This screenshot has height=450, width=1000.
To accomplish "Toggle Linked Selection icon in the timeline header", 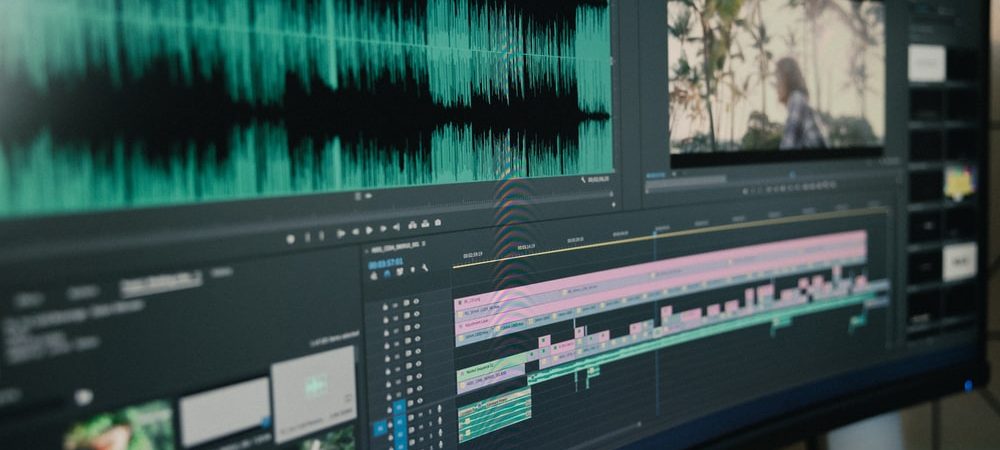I will pyautogui.click(x=400, y=272).
